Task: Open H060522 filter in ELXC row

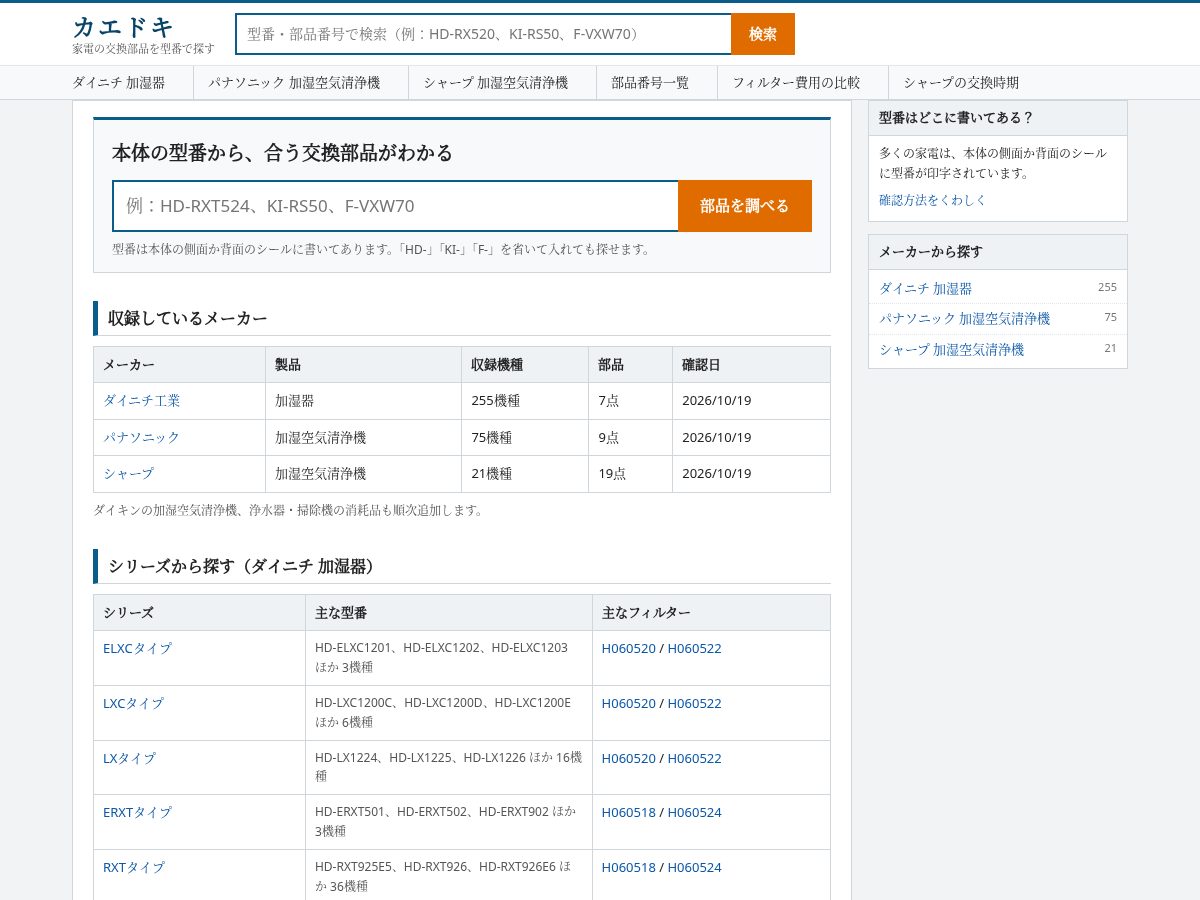Action: 695,648
